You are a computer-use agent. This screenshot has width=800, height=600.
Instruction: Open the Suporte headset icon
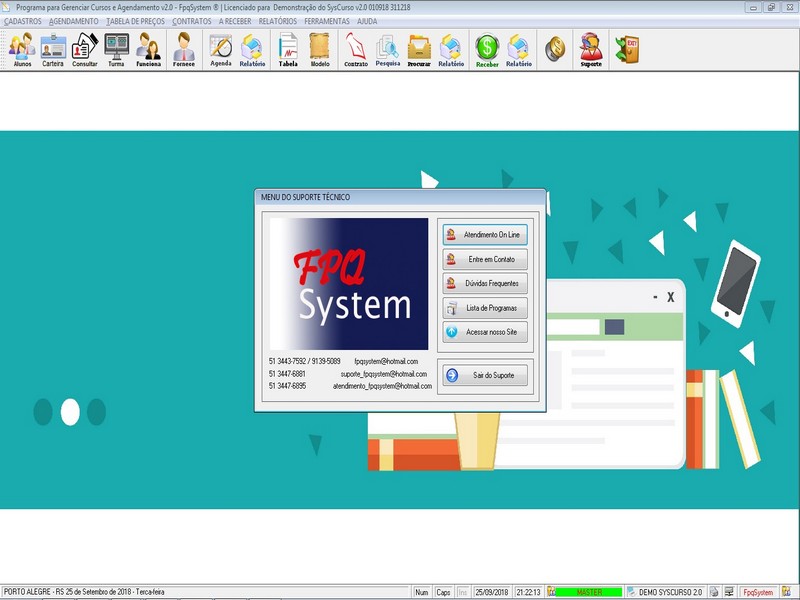591,50
